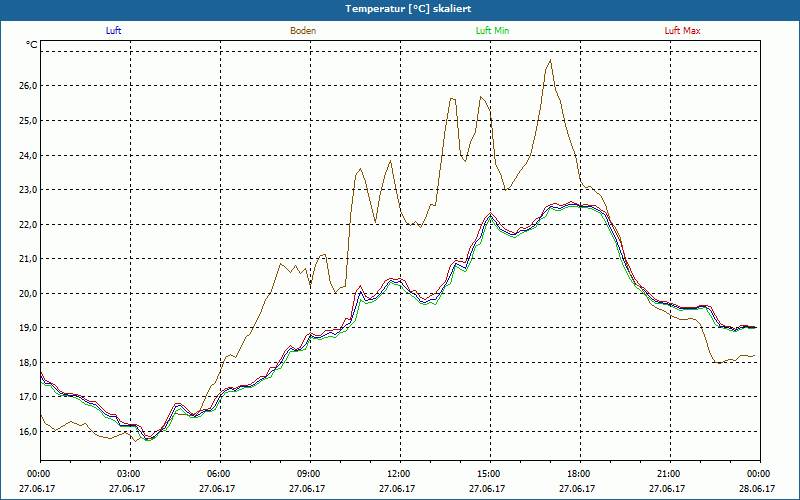
Task: Click the 18,0 y-axis label
Action: tap(28, 362)
